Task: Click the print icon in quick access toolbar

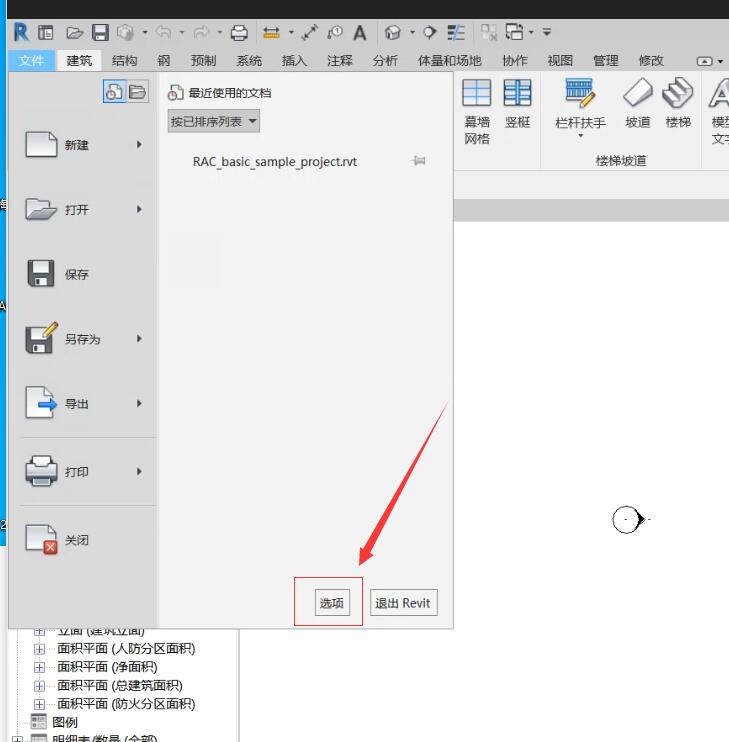Action: tap(239, 33)
